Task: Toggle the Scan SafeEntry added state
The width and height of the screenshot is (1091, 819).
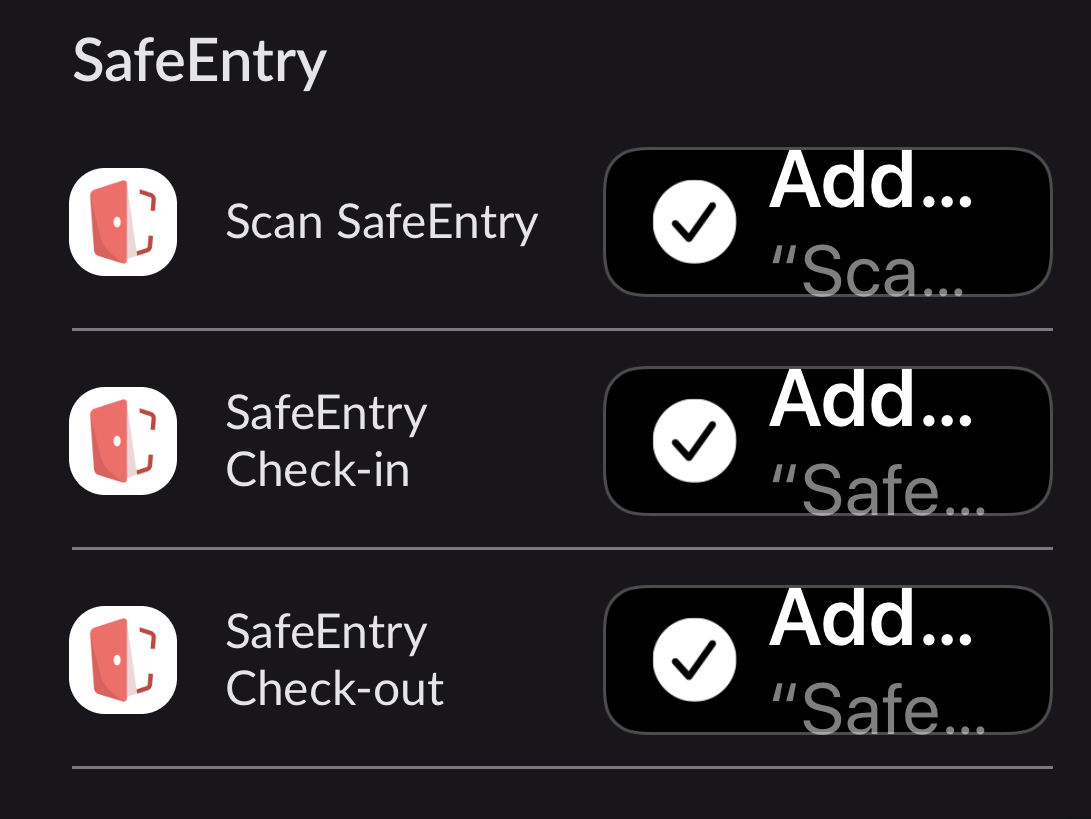Action: point(828,221)
